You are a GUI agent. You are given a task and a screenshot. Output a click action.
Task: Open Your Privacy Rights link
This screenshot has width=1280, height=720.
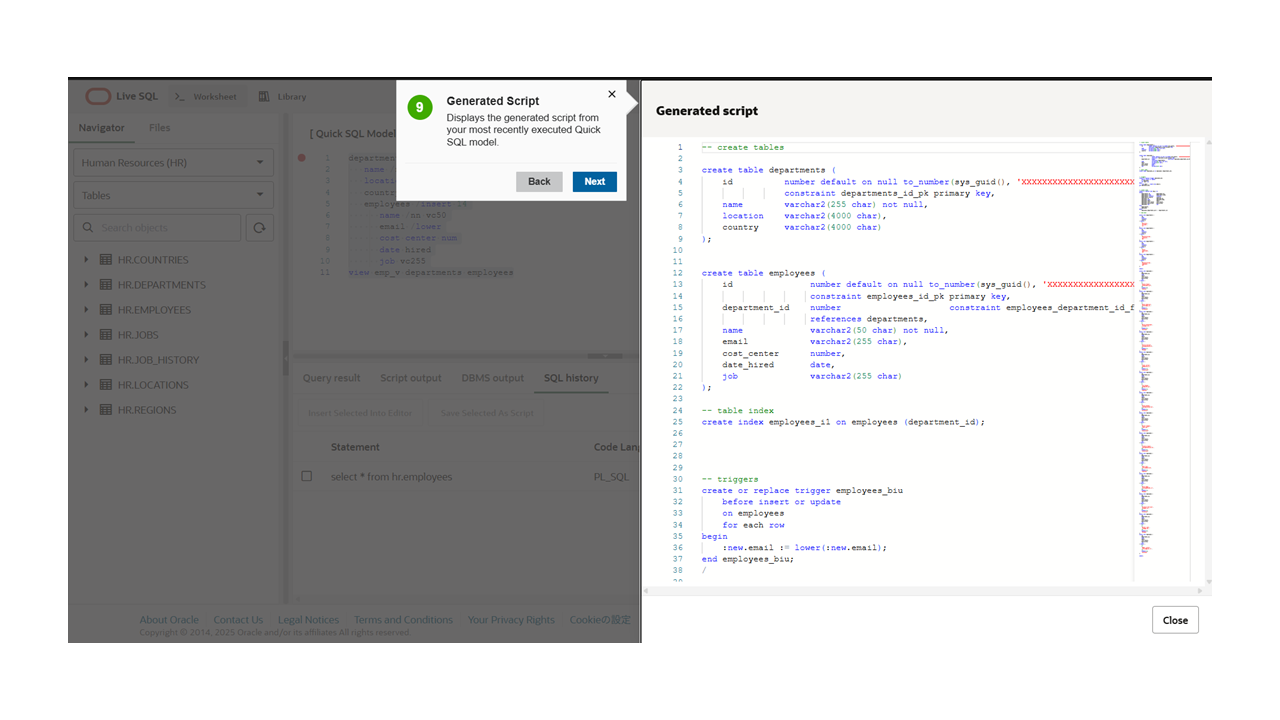[511, 620]
